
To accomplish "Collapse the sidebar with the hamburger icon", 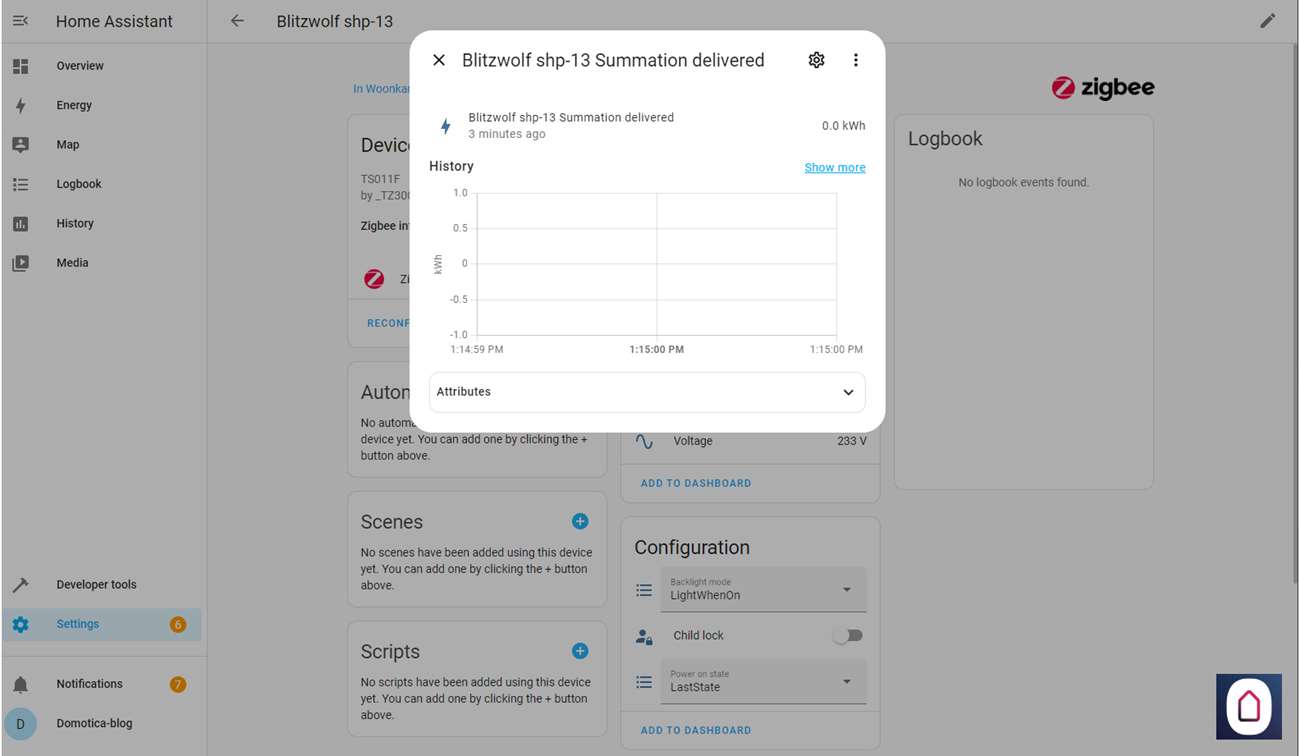I will (x=20, y=21).
